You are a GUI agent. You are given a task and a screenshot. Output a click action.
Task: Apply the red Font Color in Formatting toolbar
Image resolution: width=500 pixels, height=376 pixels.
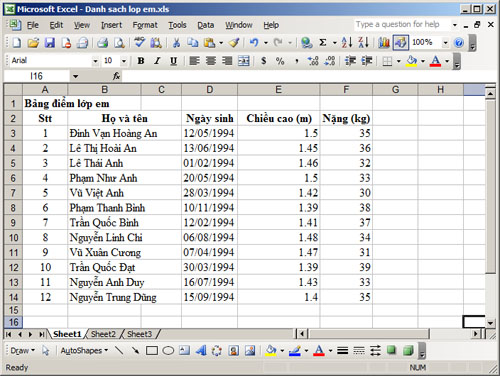[x=435, y=61]
